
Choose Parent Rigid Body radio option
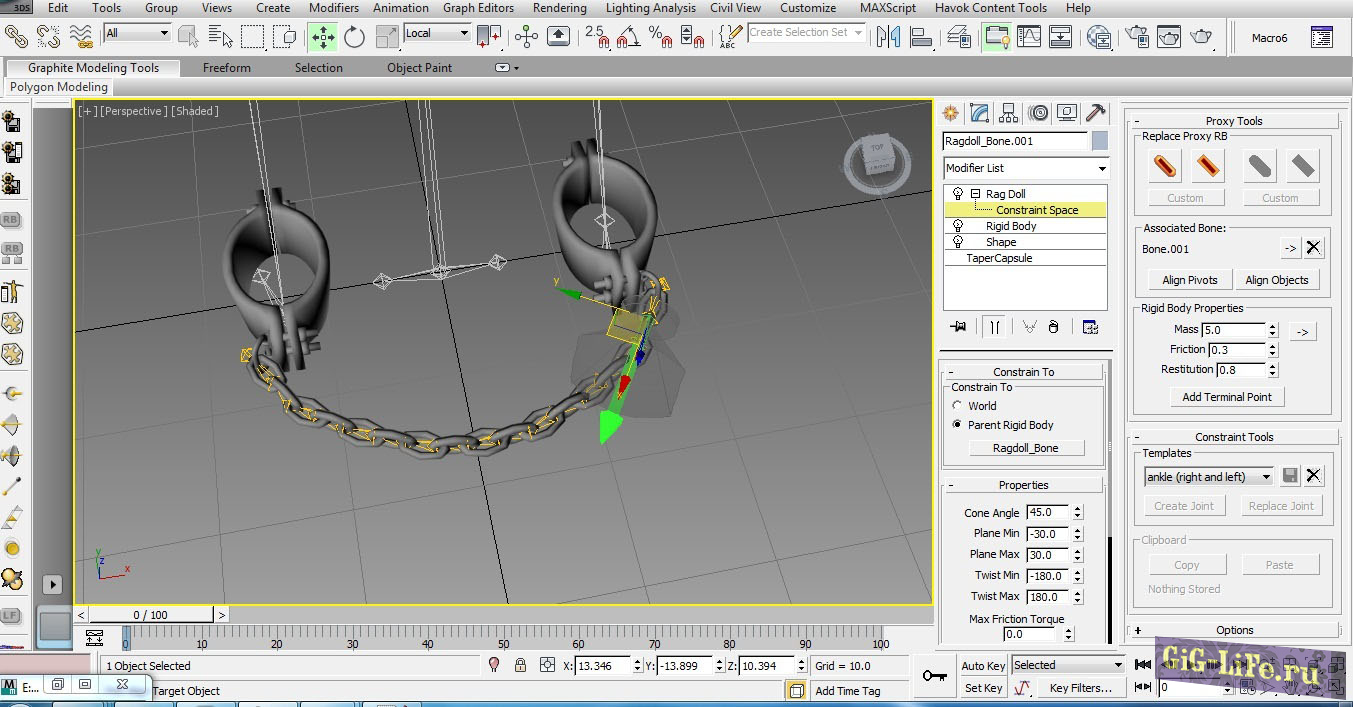click(x=958, y=425)
